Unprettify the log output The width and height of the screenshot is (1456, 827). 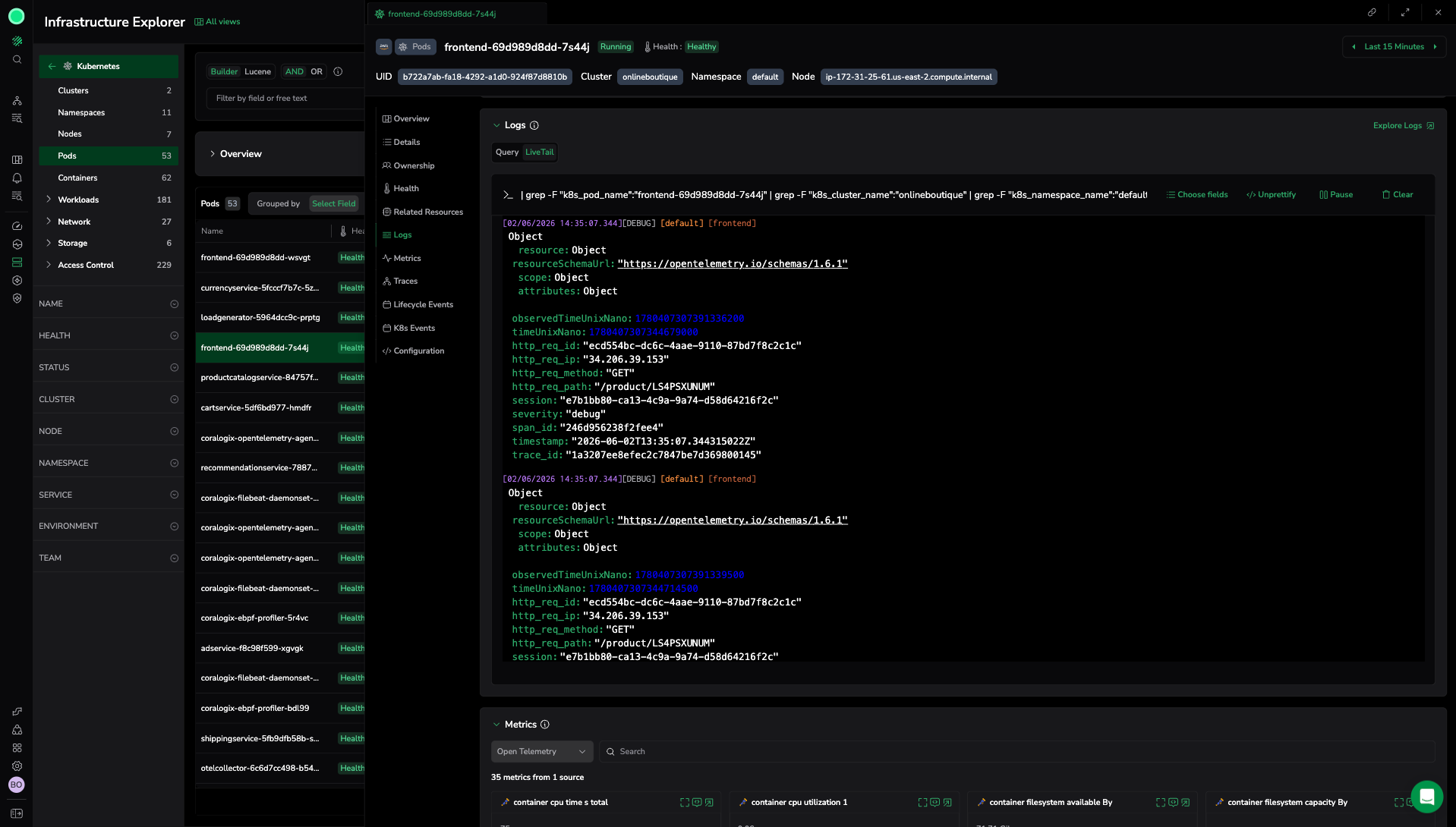(1271, 195)
